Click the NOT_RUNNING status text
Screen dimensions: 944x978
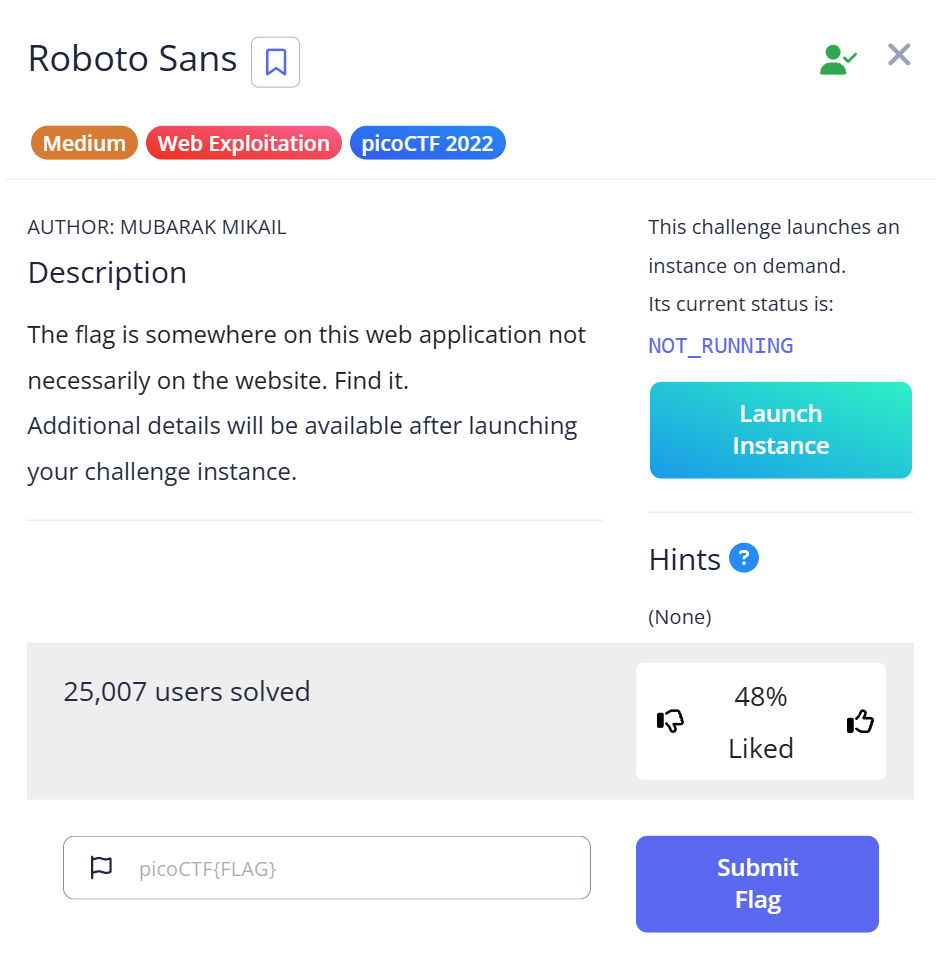tap(720, 346)
